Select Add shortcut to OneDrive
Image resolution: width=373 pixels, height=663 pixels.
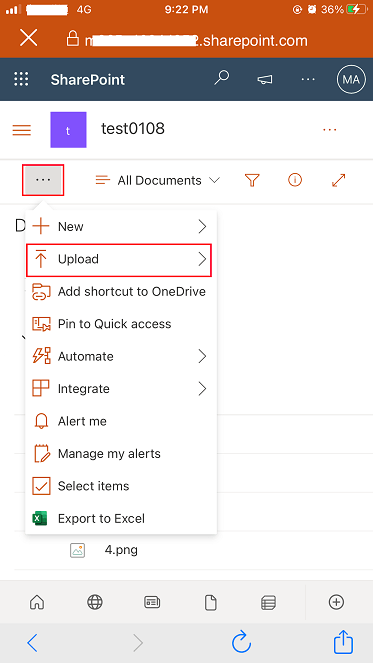121,292
